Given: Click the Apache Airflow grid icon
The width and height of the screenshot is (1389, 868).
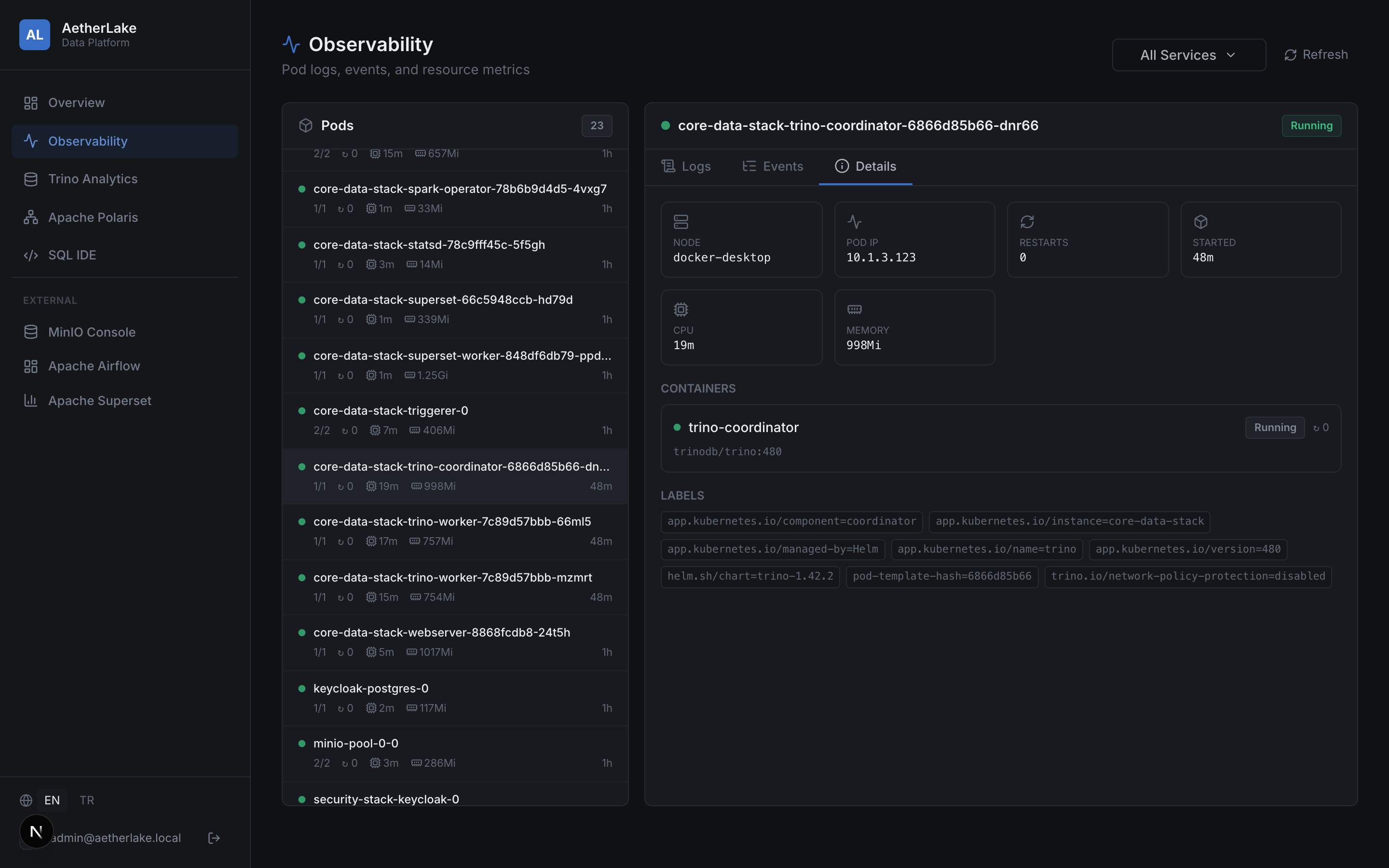Looking at the screenshot, I should (x=31, y=366).
